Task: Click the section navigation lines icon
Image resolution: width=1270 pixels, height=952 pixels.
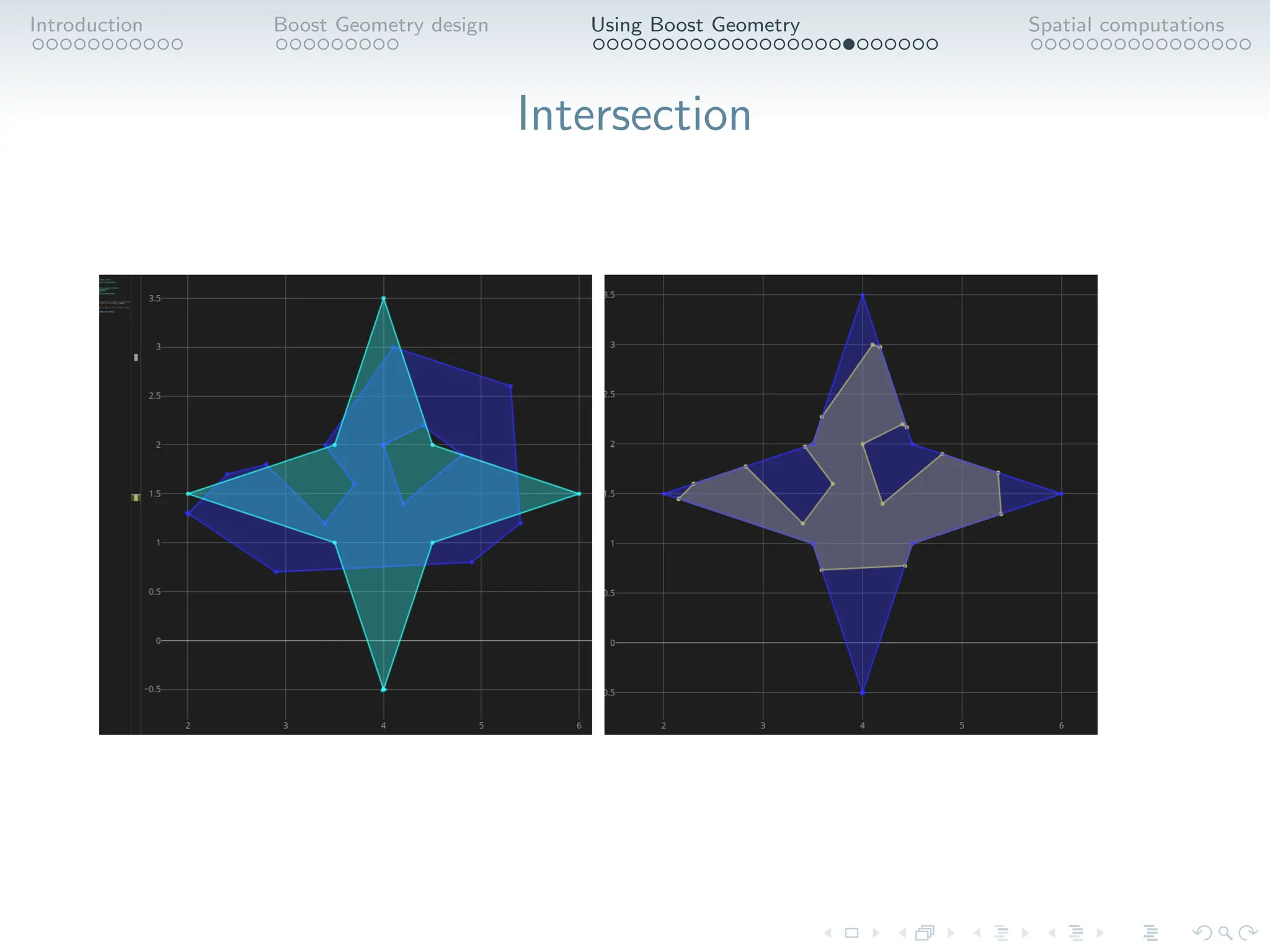Action: coord(1076,933)
